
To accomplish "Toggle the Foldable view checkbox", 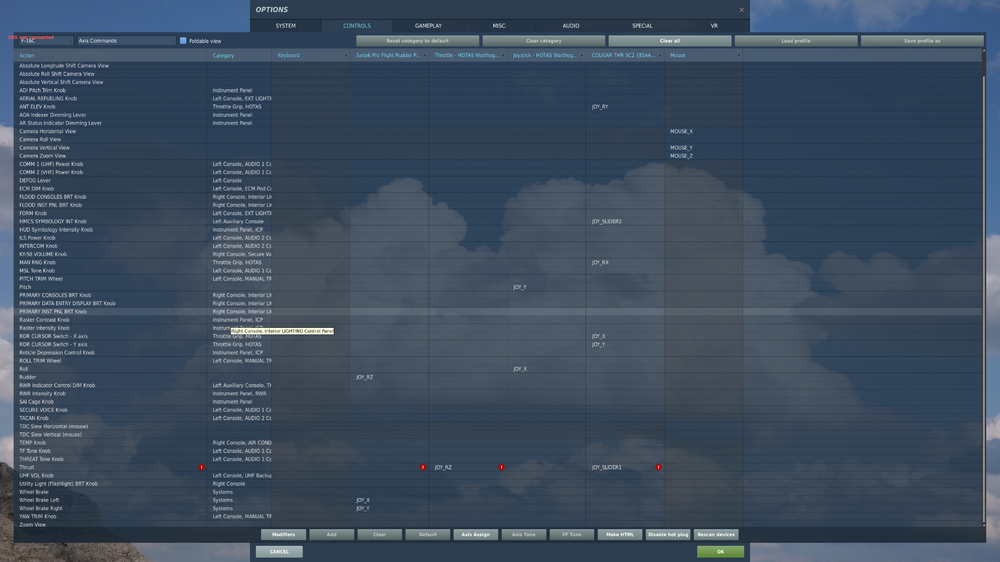I will coord(183,41).
